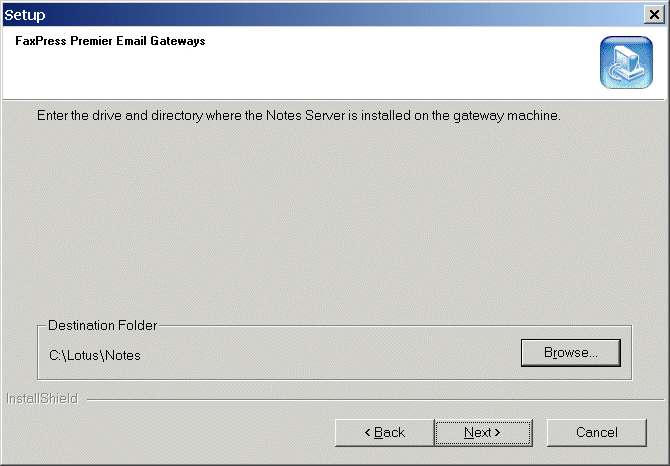Viewport: 670px width, 466px height.
Task: Click the Notes Server directory instruction text
Action: [299, 116]
